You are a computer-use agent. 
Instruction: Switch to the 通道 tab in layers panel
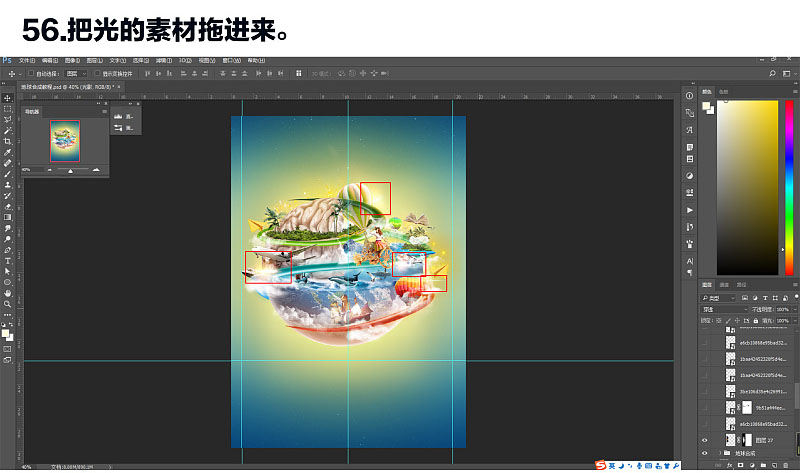click(724, 285)
